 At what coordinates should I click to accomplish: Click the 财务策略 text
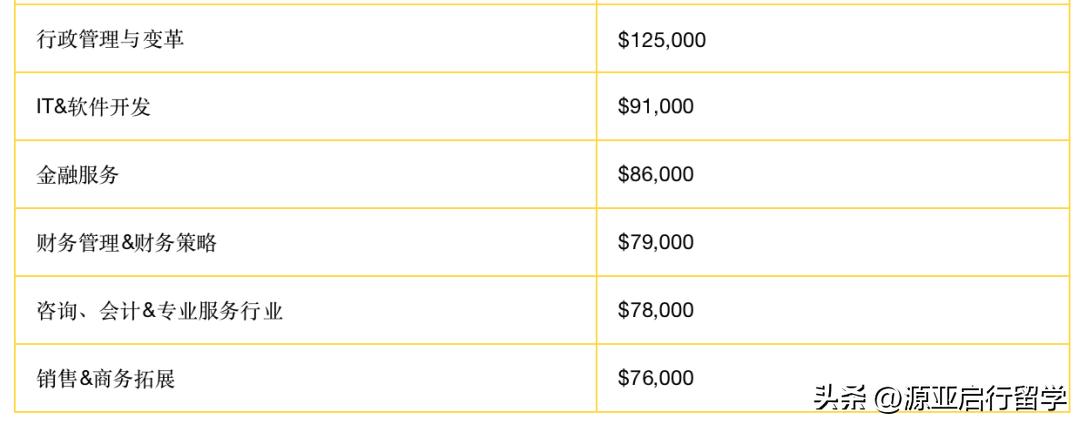pos(176,243)
